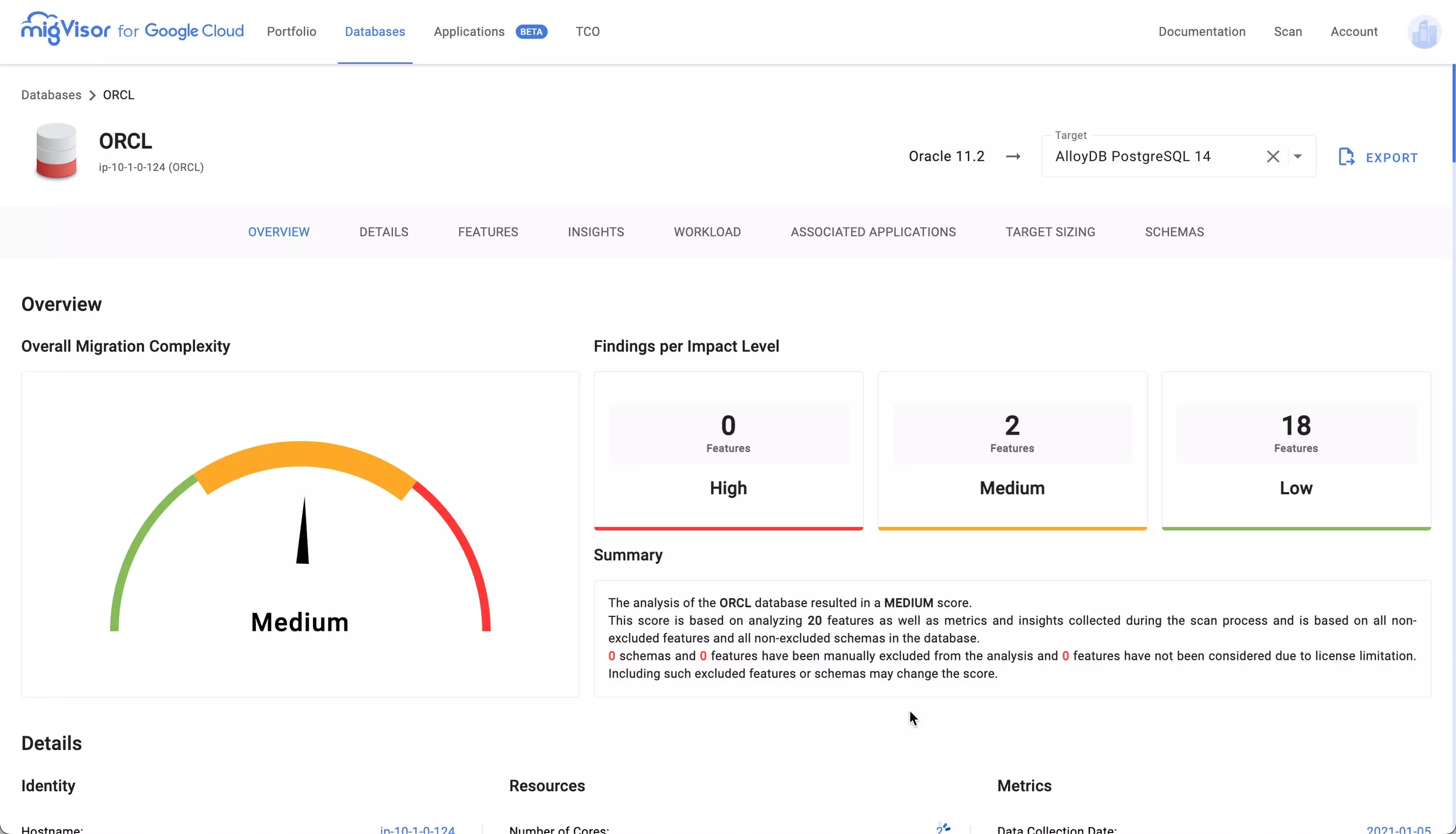Click the Identity heading

click(x=48, y=786)
